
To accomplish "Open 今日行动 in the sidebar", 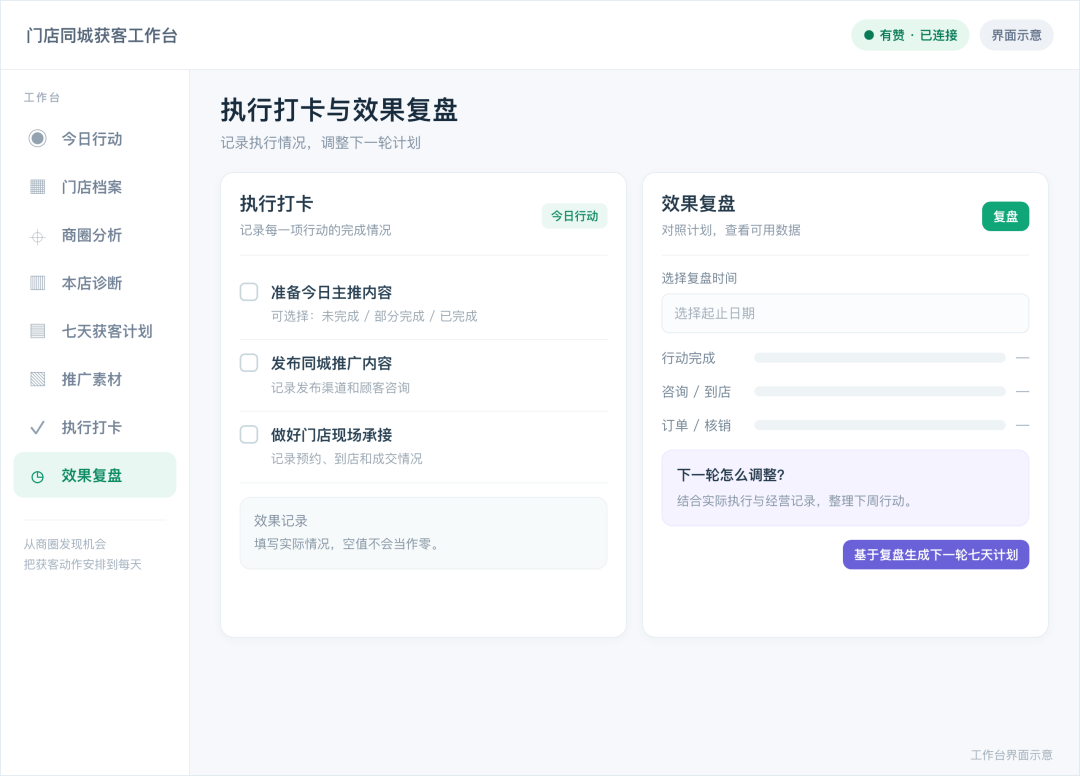I will [x=95, y=138].
